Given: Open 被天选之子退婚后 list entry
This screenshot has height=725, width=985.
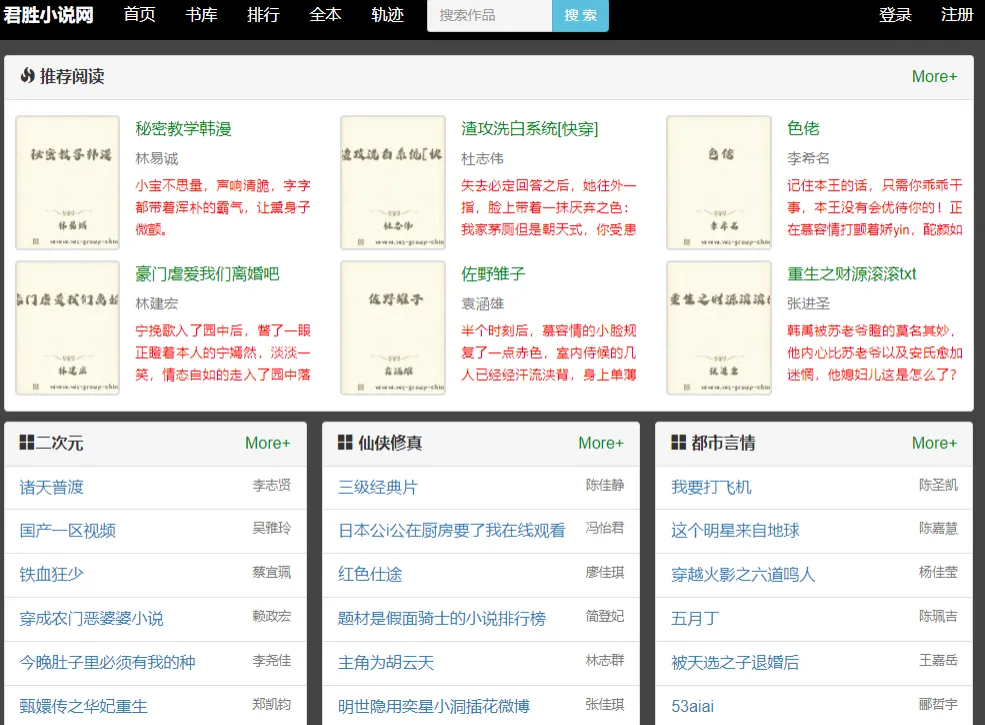Looking at the screenshot, I should tap(735, 662).
